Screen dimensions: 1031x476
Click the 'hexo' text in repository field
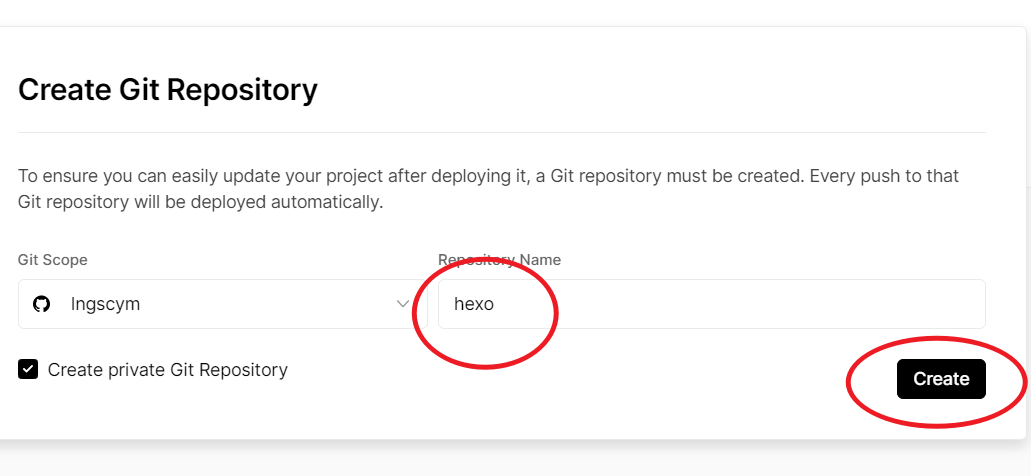[473, 304]
